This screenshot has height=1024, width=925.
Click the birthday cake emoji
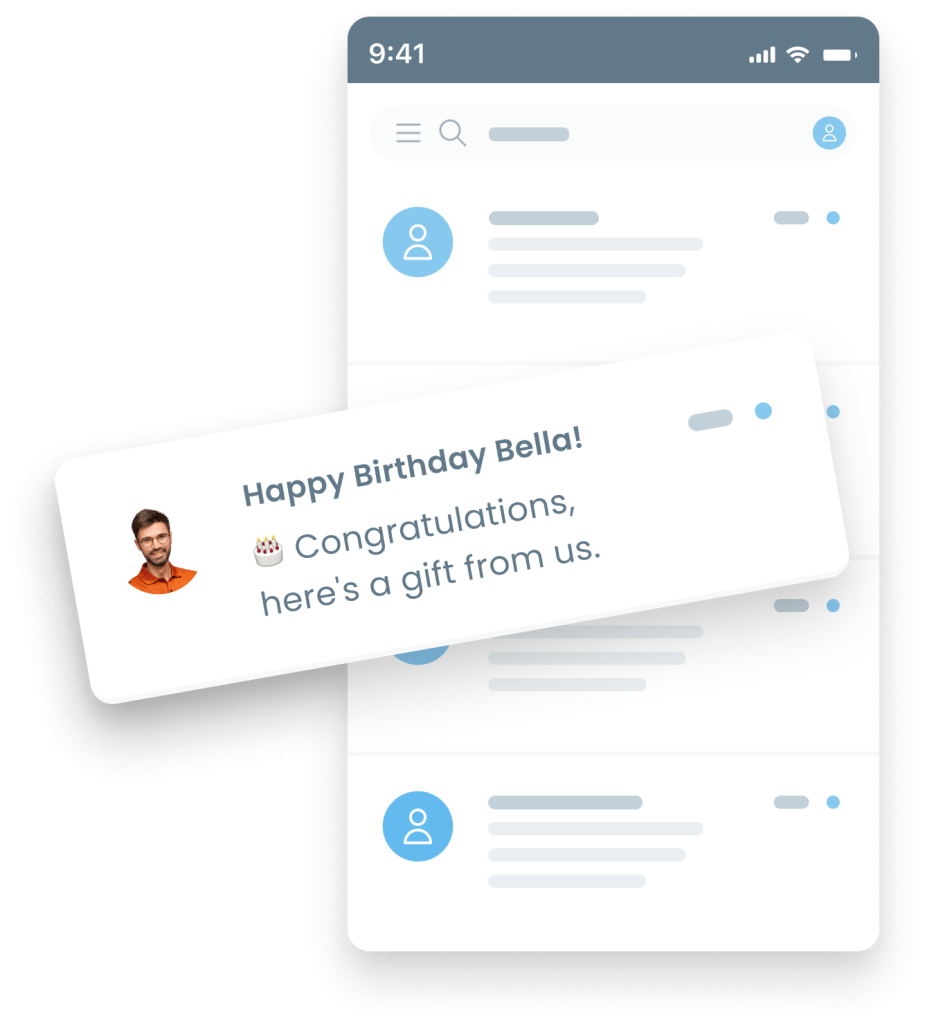pos(268,551)
